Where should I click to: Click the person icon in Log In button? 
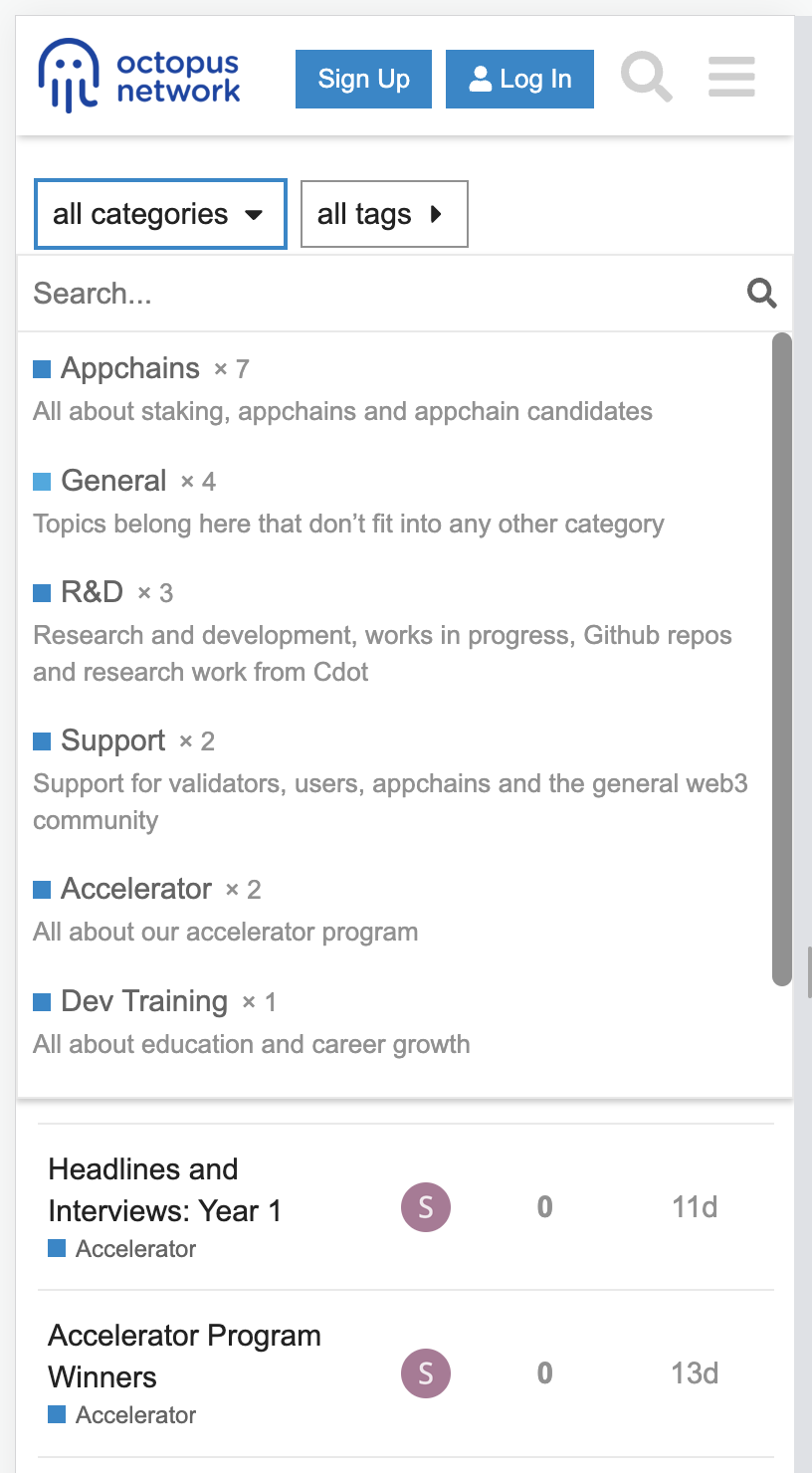pyautogui.click(x=481, y=79)
